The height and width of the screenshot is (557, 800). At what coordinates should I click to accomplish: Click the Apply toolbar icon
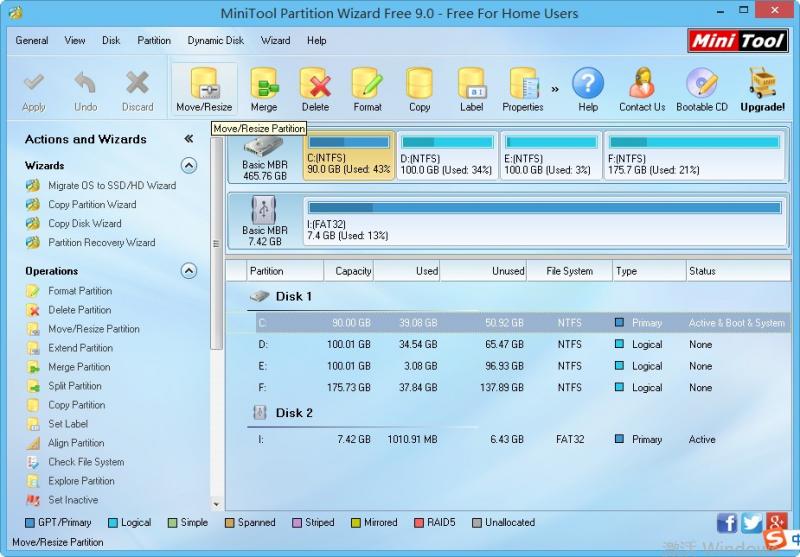(34, 91)
